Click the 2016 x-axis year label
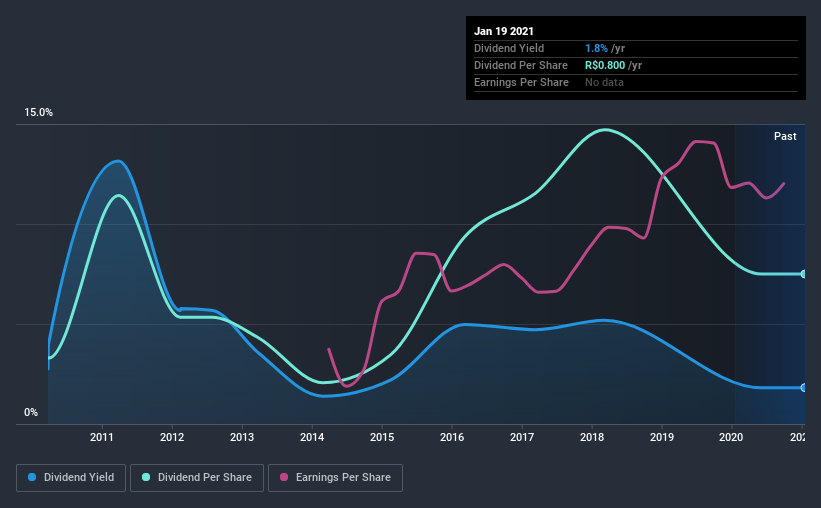This screenshot has height=508, width=821. point(452,437)
